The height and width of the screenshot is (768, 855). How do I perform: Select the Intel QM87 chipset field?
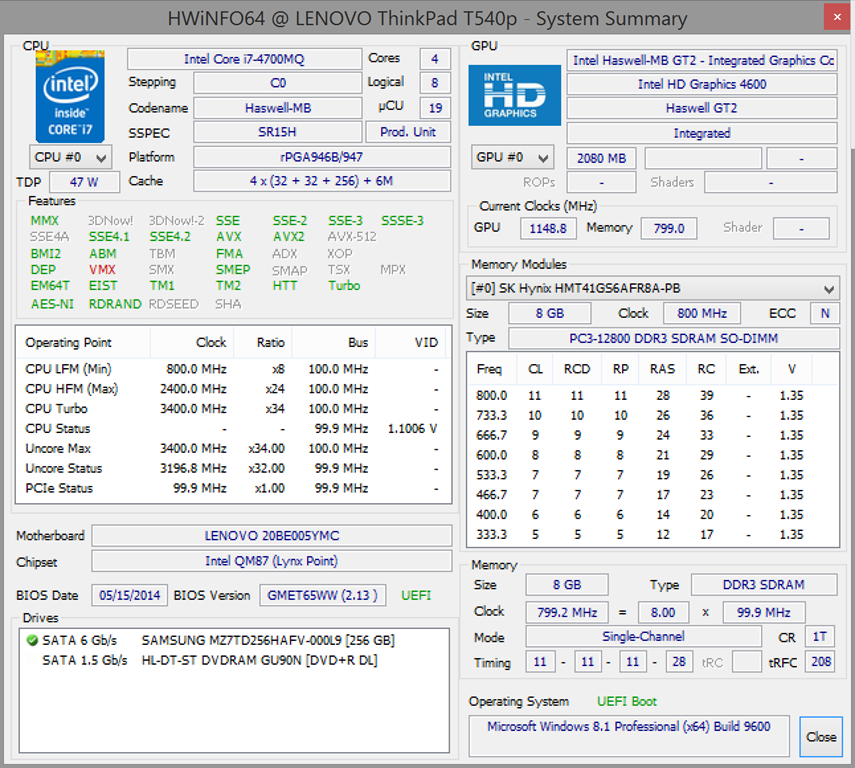point(271,561)
